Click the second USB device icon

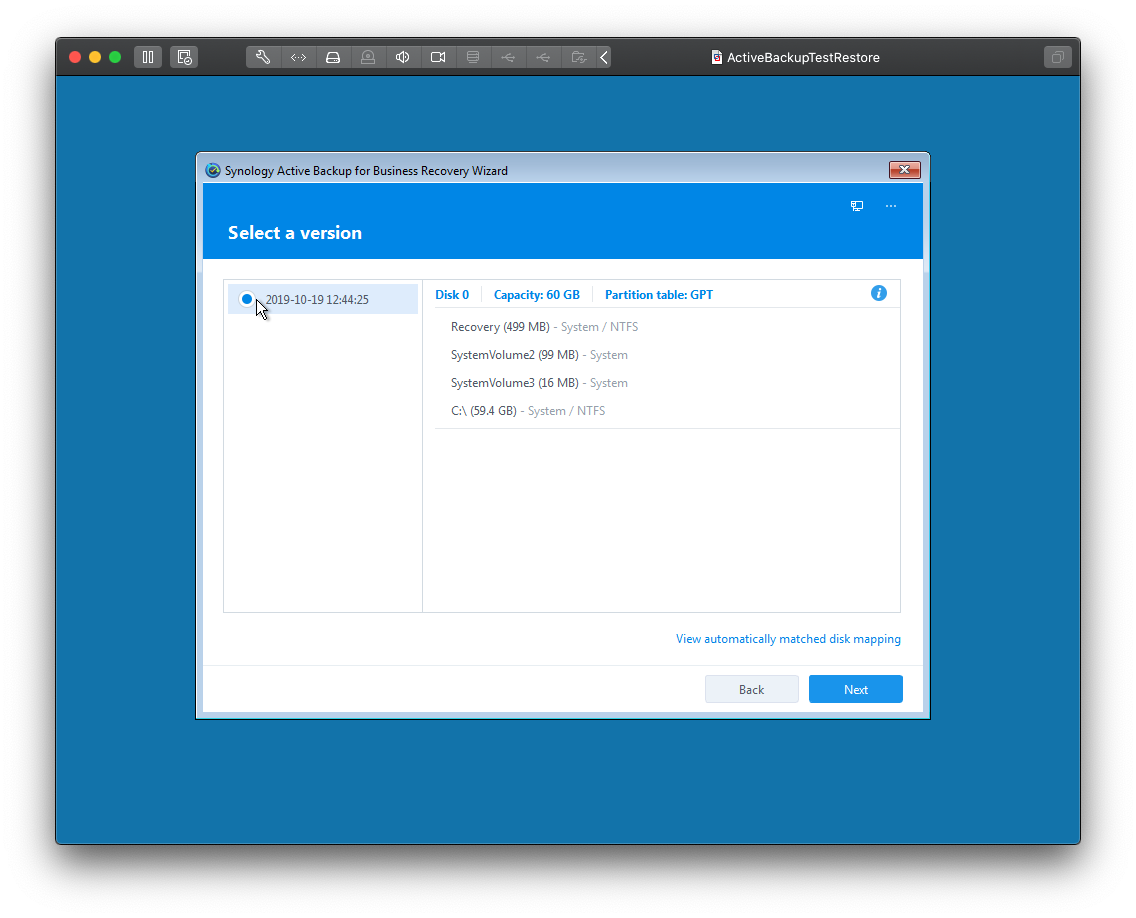click(543, 57)
